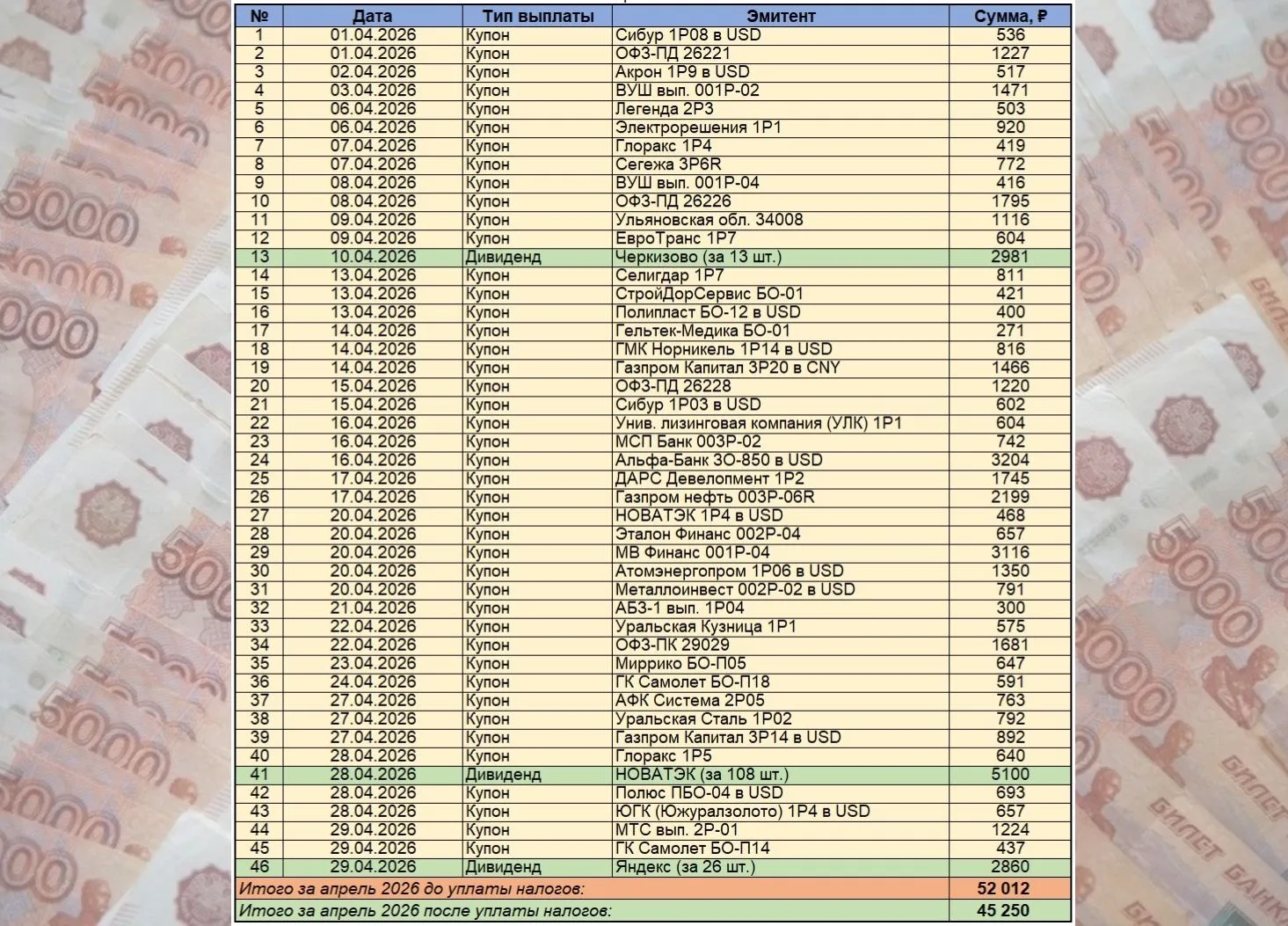1288x926 pixels.
Task: Click the "Унив. лизинговая компания (УЛК) 1P1" cell
Action: [781, 423]
